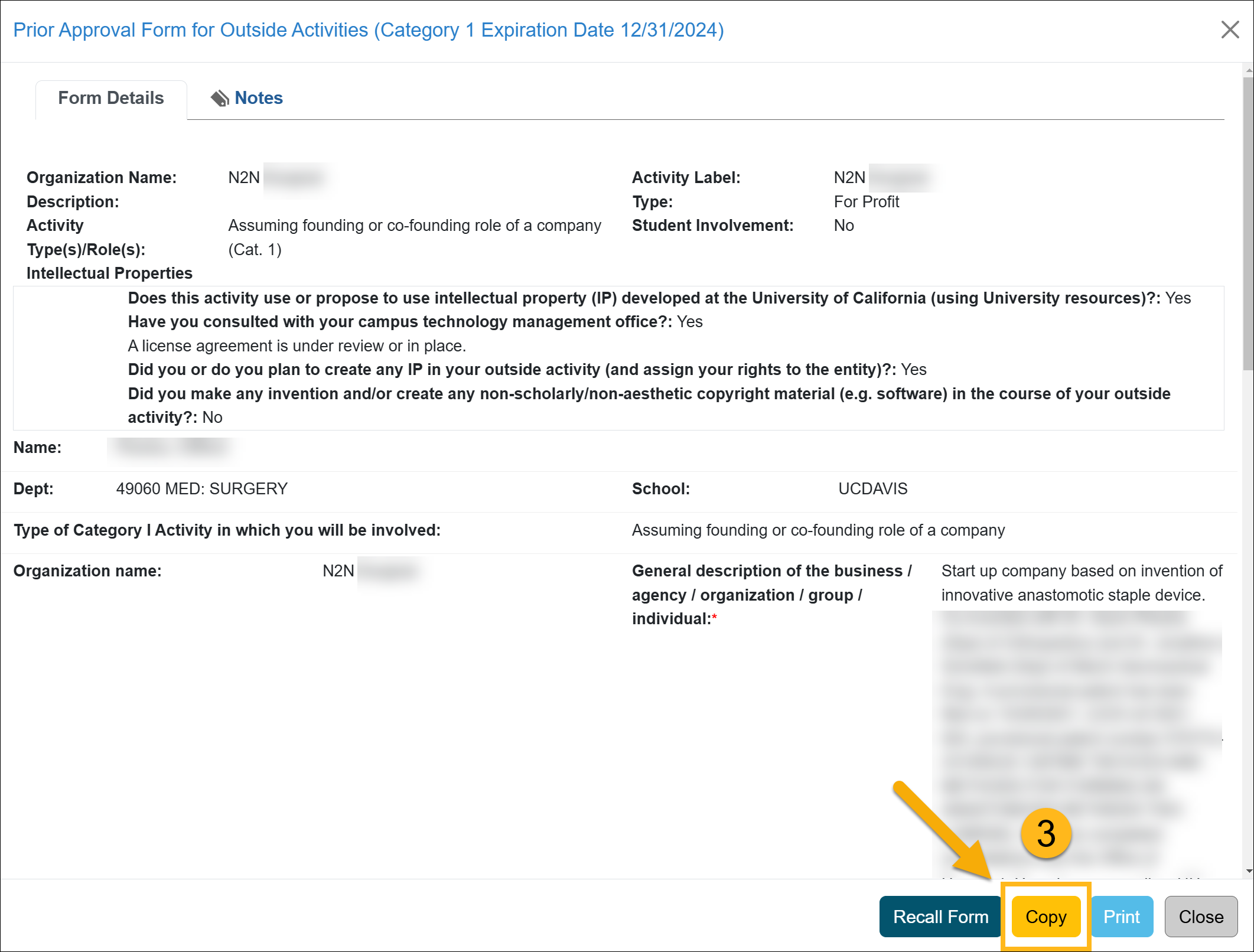Click the For Profit type value

coord(866,202)
